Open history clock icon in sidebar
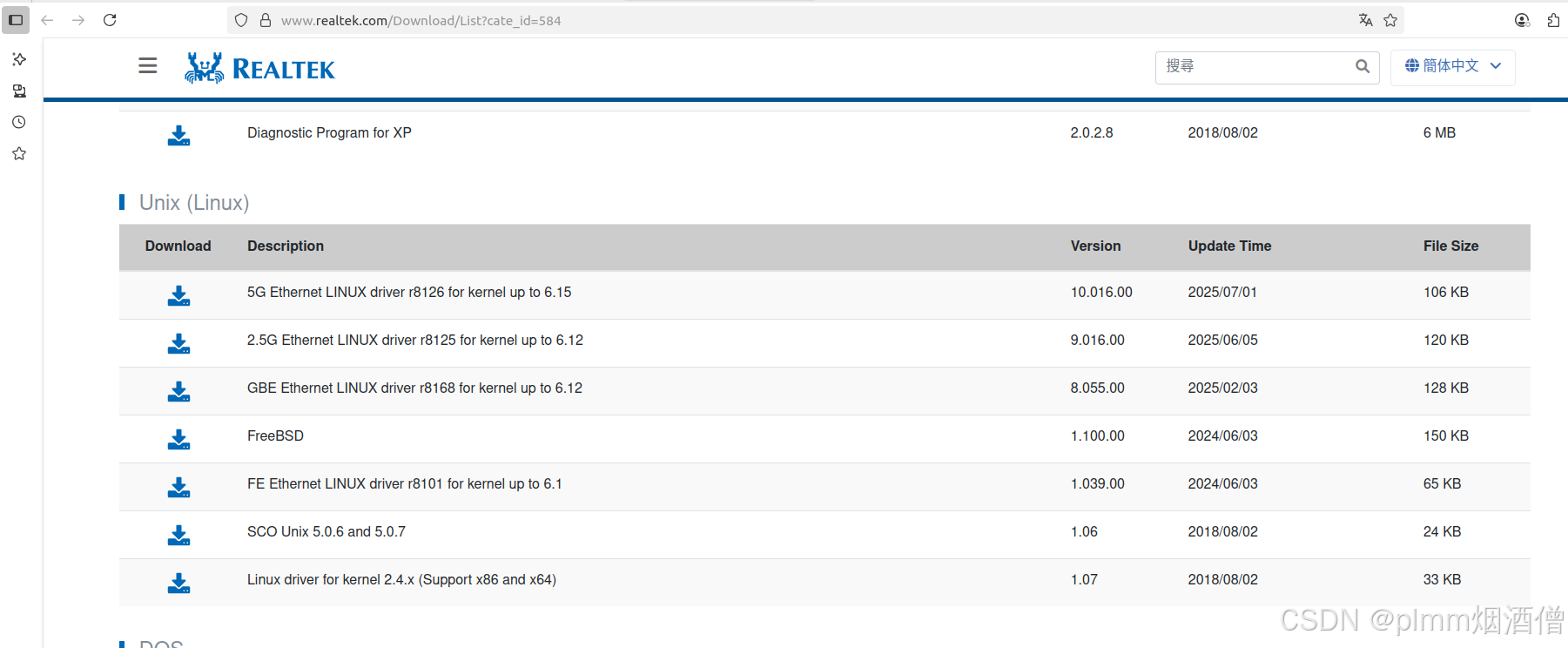Image resolution: width=1568 pixels, height=648 pixels. pyautogui.click(x=19, y=122)
